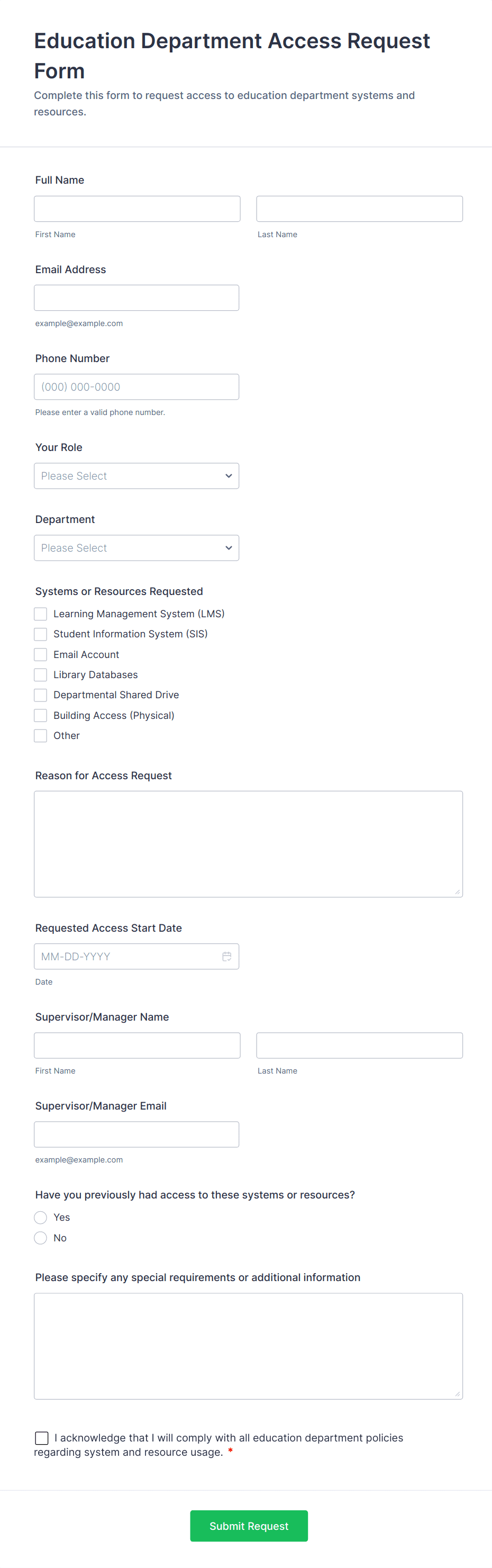This screenshot has width=492, height=1568.
Task: Tick the Student Information System checkbox
Action: pyautogui.click(x=41, y=634)
